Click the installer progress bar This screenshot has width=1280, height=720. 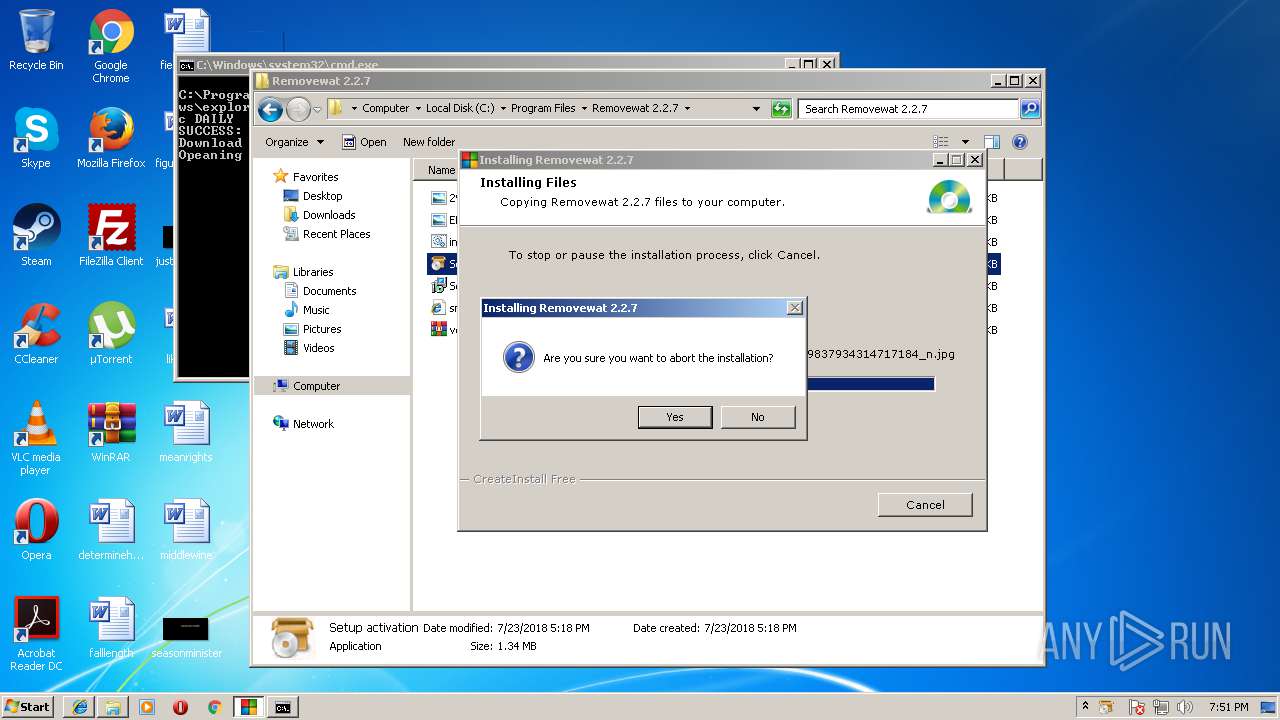(870, 384)
